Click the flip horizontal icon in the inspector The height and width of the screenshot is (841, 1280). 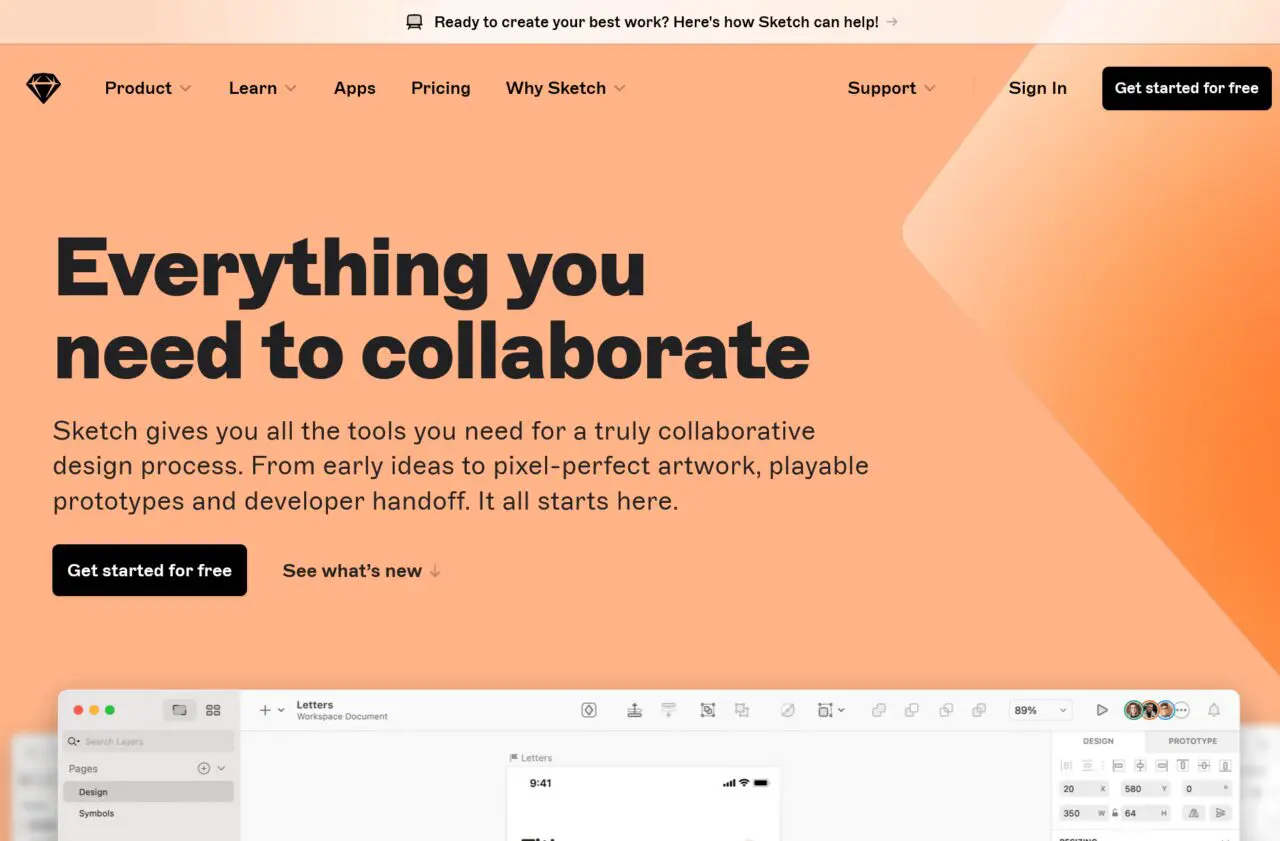point(1193,813)
